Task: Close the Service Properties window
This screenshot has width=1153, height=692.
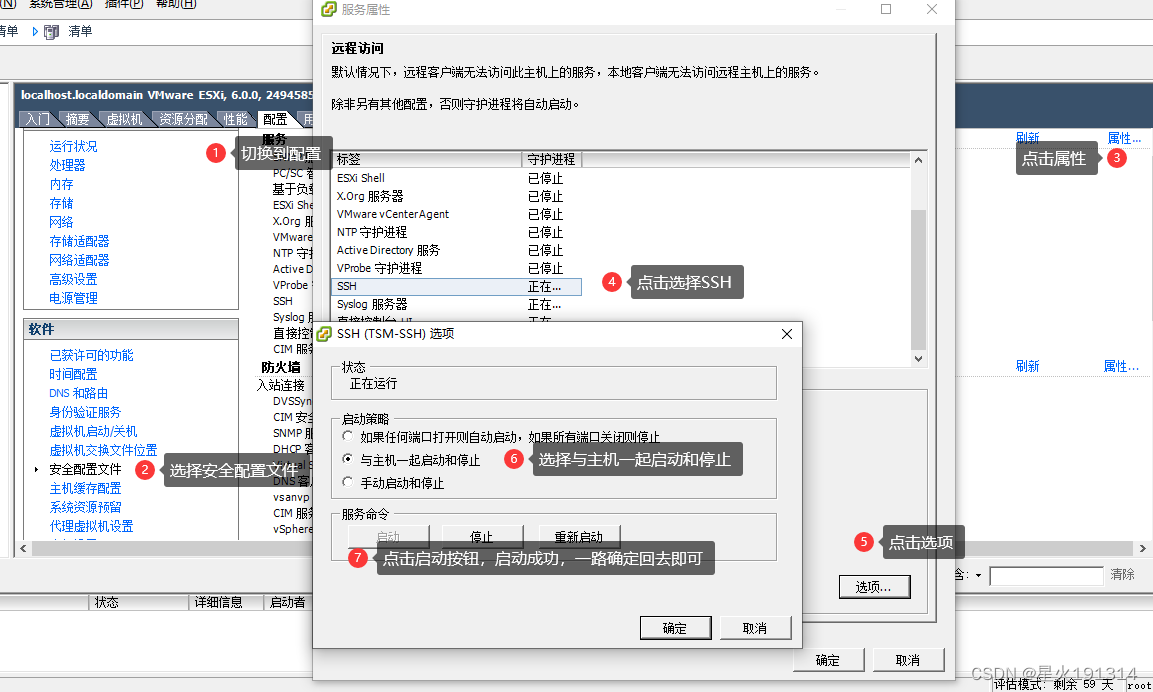Action: [x=932, y=9]
